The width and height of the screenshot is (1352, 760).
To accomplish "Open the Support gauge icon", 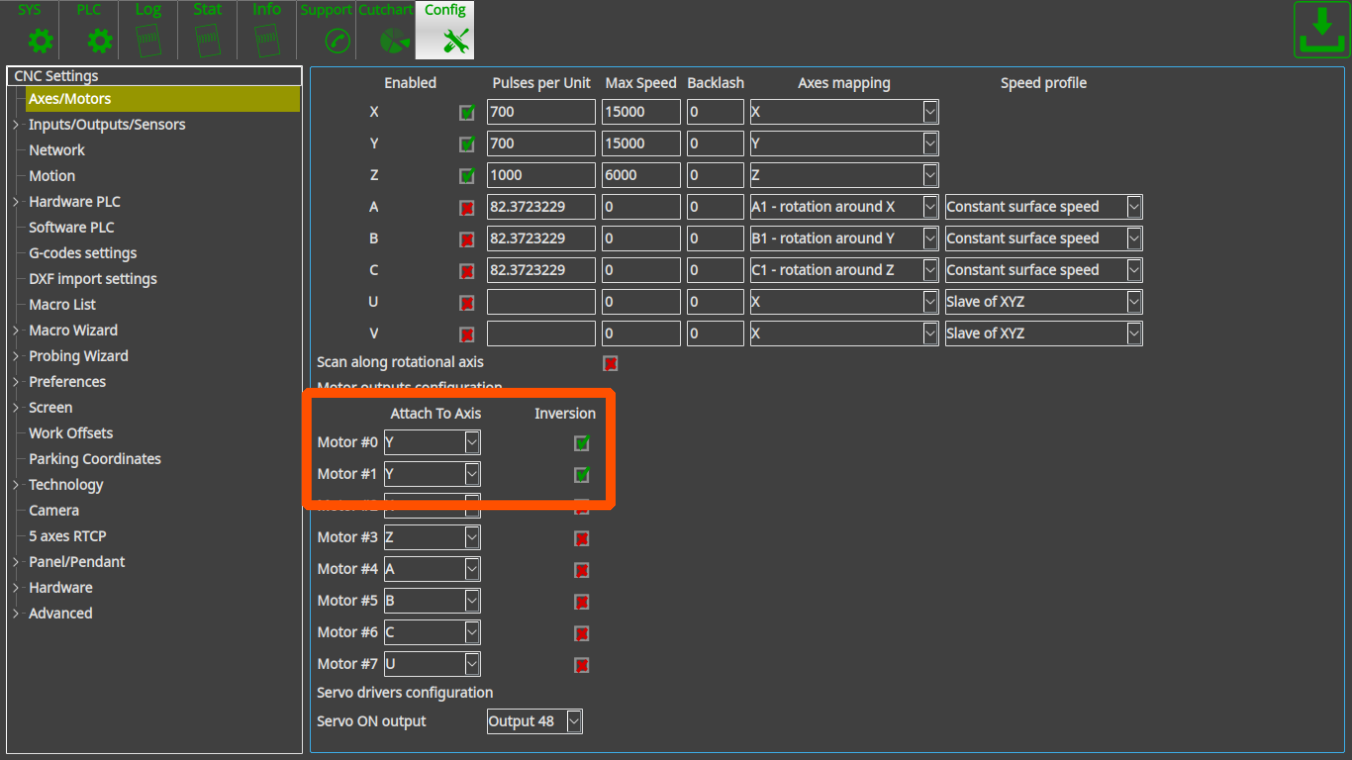I will click(338, 41).
